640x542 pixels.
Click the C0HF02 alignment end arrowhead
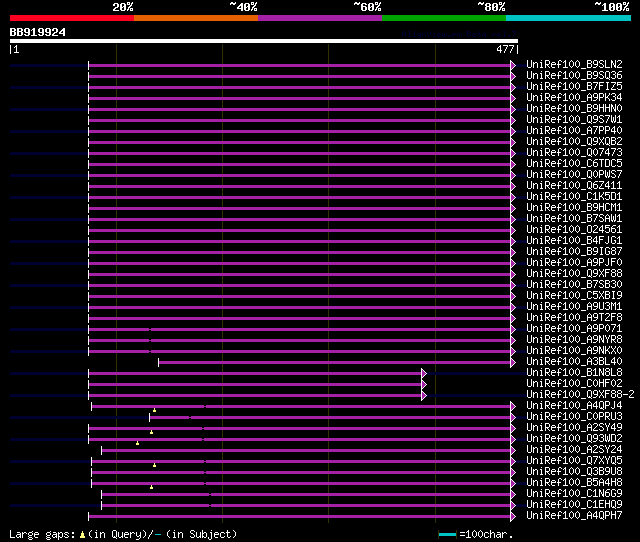point(424,384)
